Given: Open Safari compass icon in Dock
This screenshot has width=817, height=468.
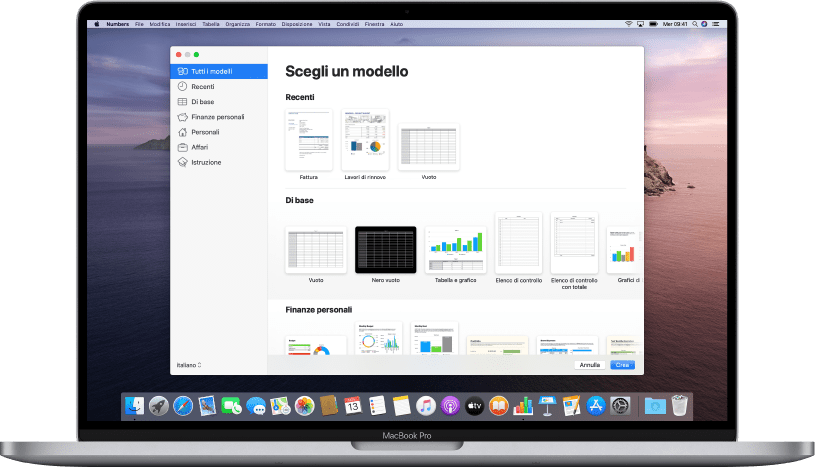Looking at the screenshot, I should [183, 405].
